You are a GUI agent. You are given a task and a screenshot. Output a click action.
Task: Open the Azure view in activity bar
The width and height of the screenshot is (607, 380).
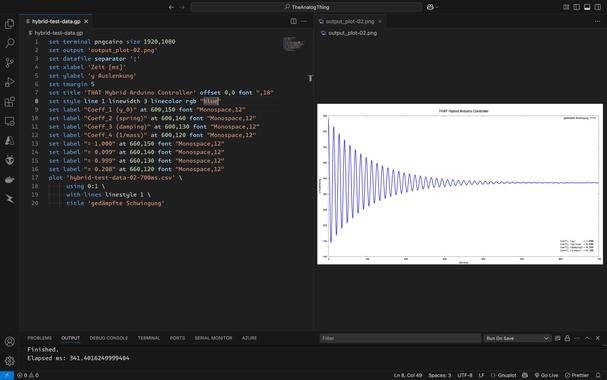pos(9,140)
